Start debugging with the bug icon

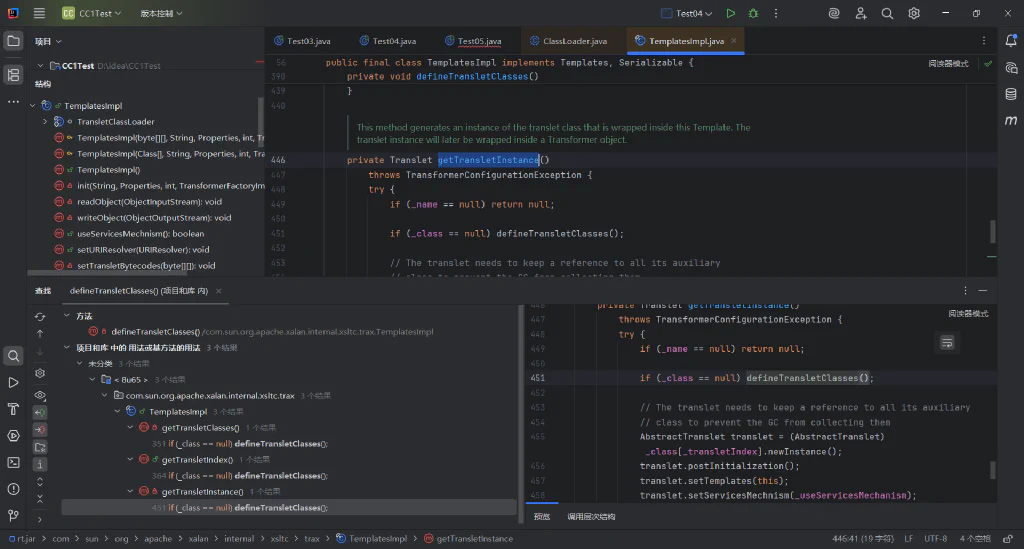753,13
